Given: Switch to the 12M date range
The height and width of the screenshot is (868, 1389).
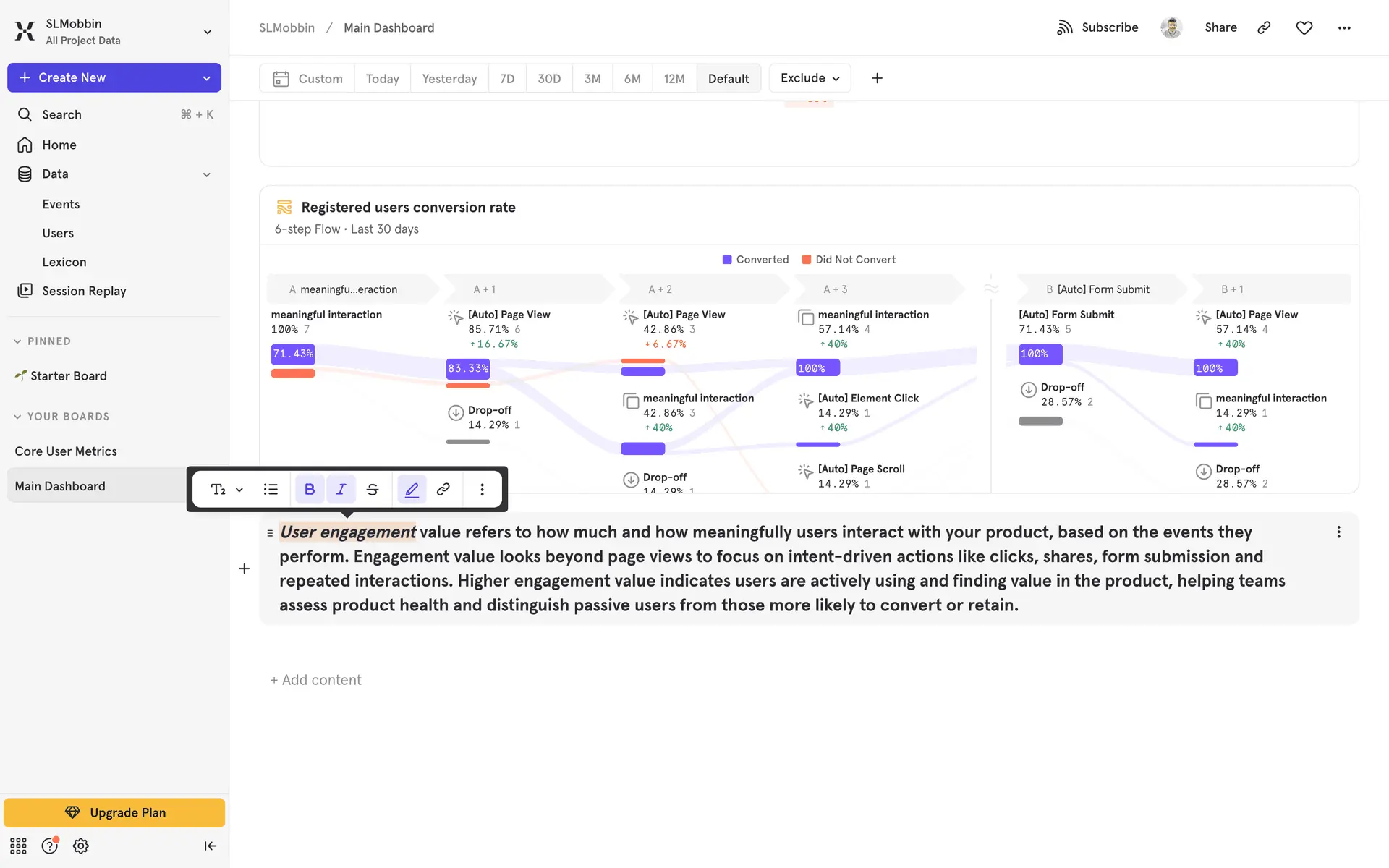Looking at the screenshot, I should tap(674, 78).
